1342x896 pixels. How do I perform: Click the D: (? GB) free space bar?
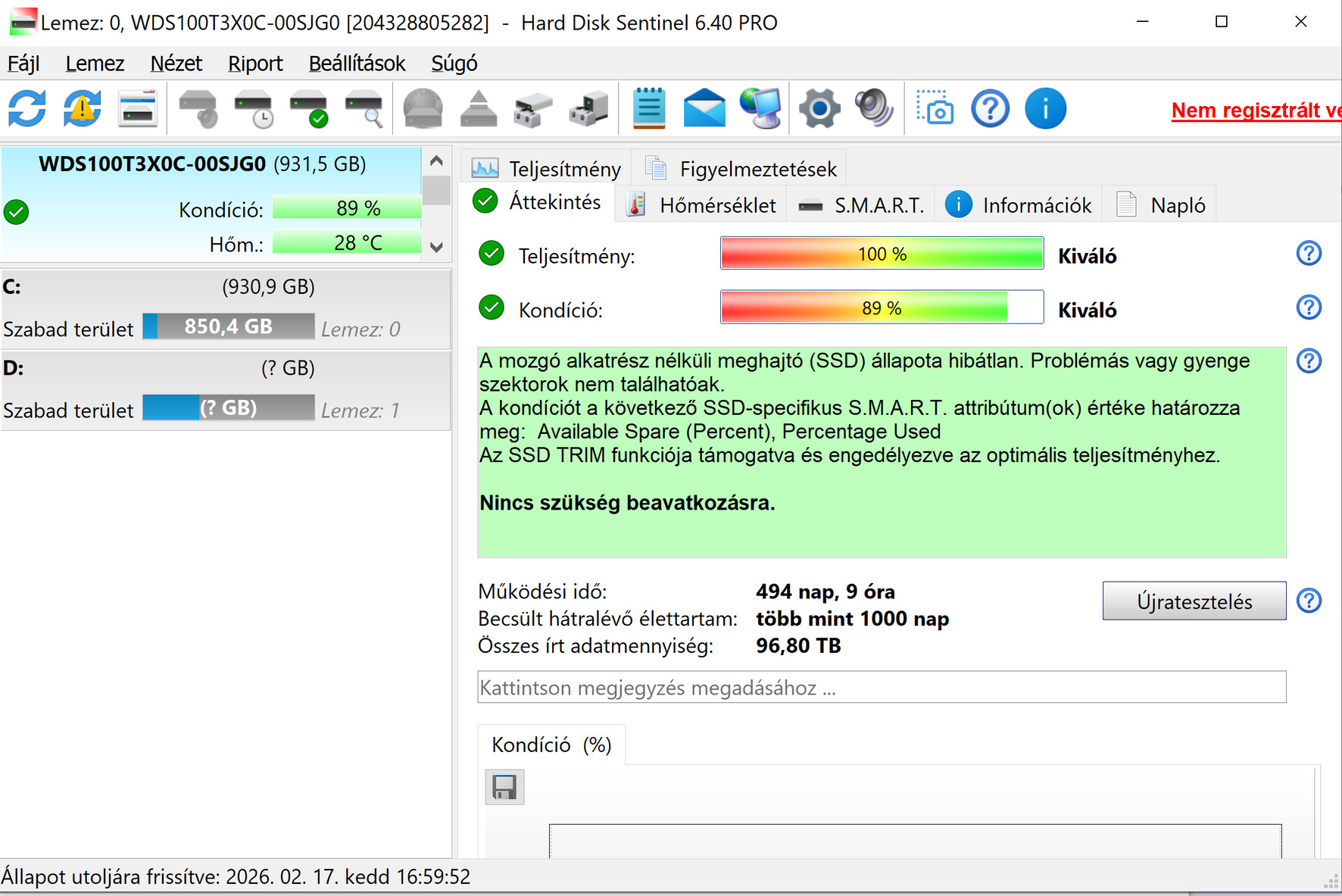[229, 407]
